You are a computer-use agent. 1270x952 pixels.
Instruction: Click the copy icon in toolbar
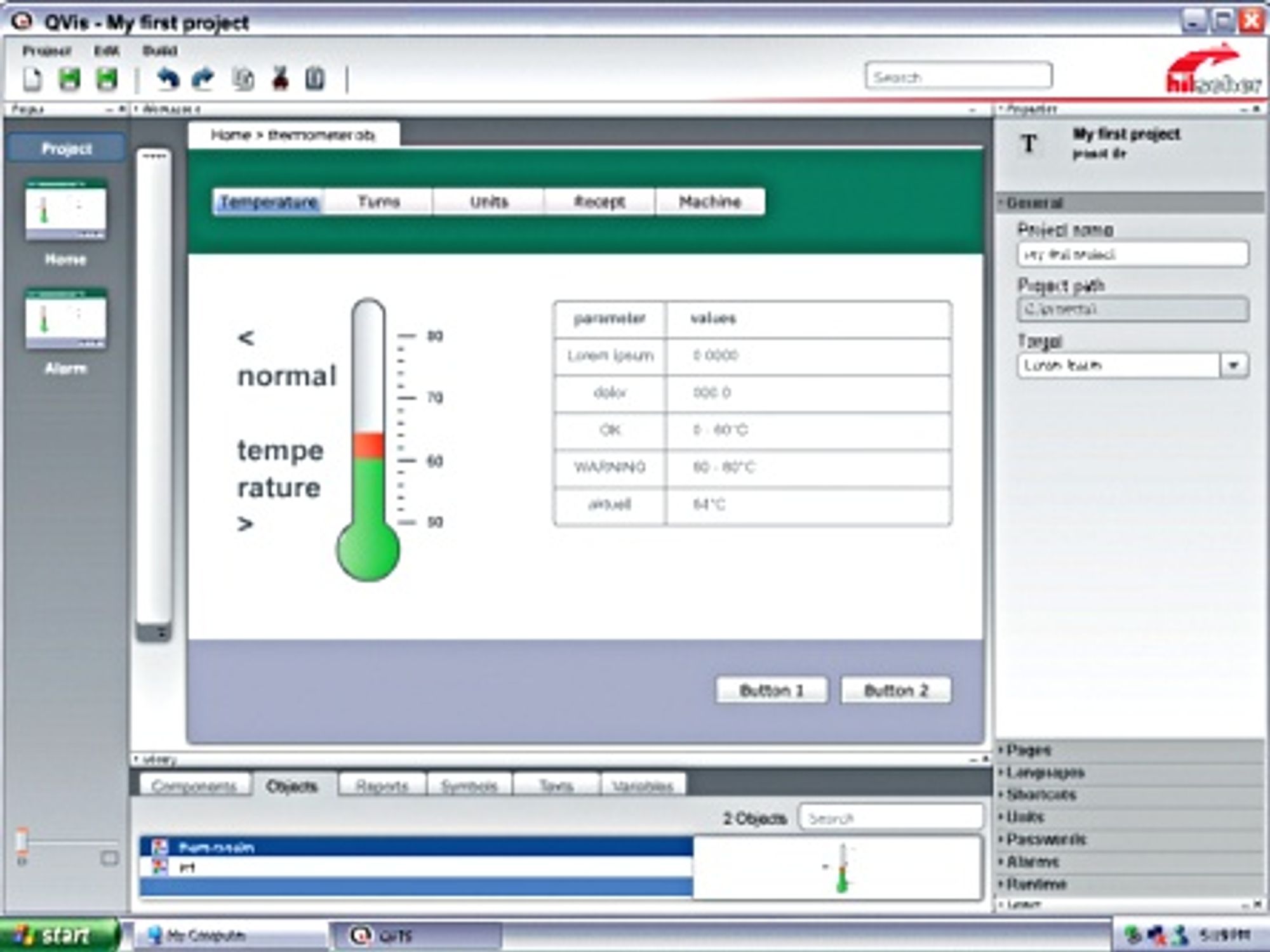click(x=243, y=79)
